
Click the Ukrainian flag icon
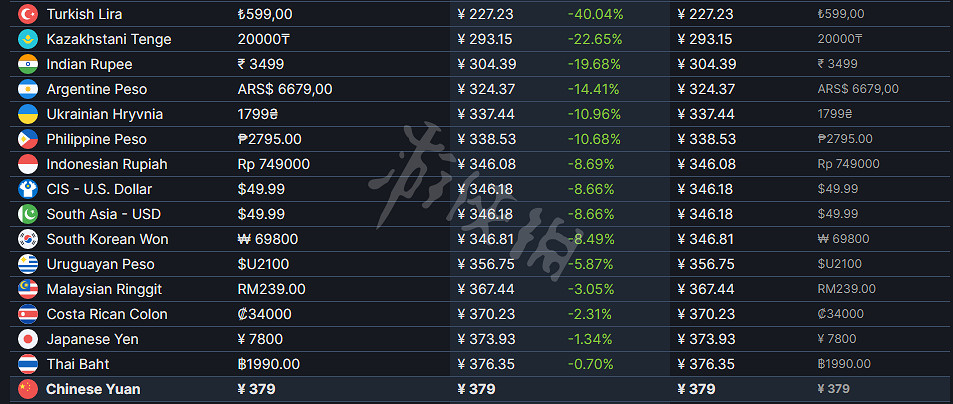28,114
